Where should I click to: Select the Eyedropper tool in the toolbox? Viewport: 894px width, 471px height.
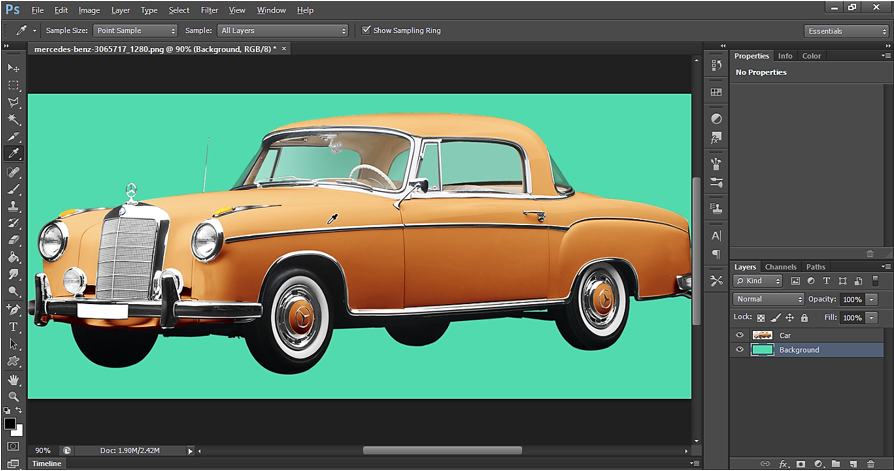click(x=13, y=153)
